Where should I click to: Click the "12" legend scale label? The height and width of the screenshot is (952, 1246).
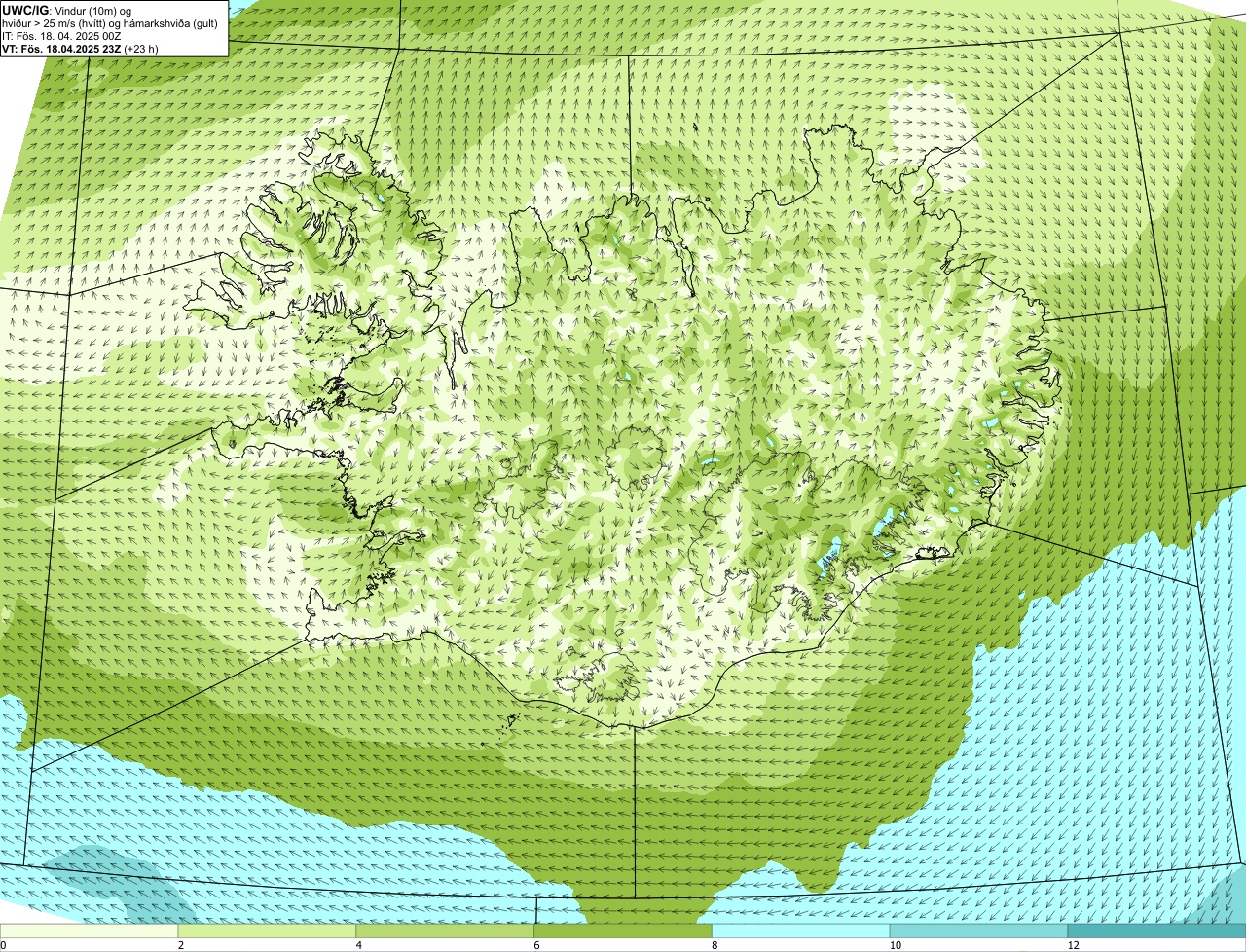point(1073,945)
